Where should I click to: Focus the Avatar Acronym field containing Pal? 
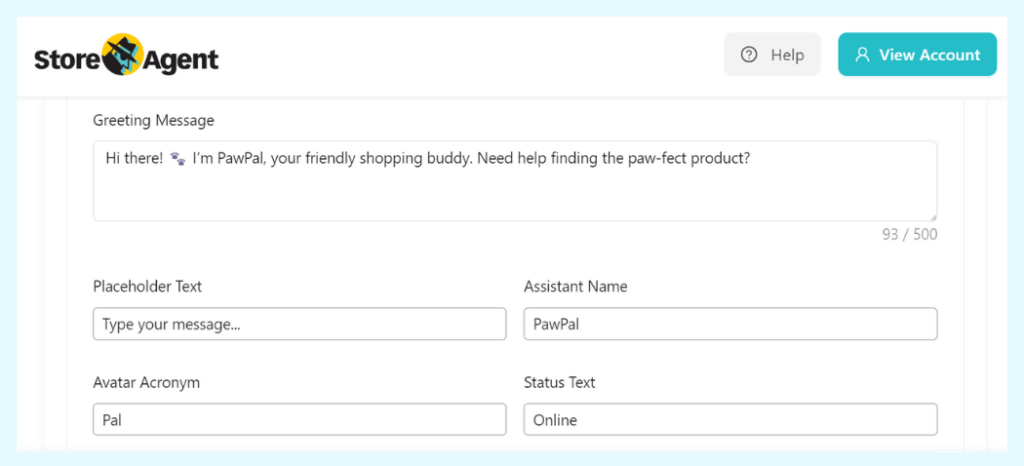click(299, 420)
